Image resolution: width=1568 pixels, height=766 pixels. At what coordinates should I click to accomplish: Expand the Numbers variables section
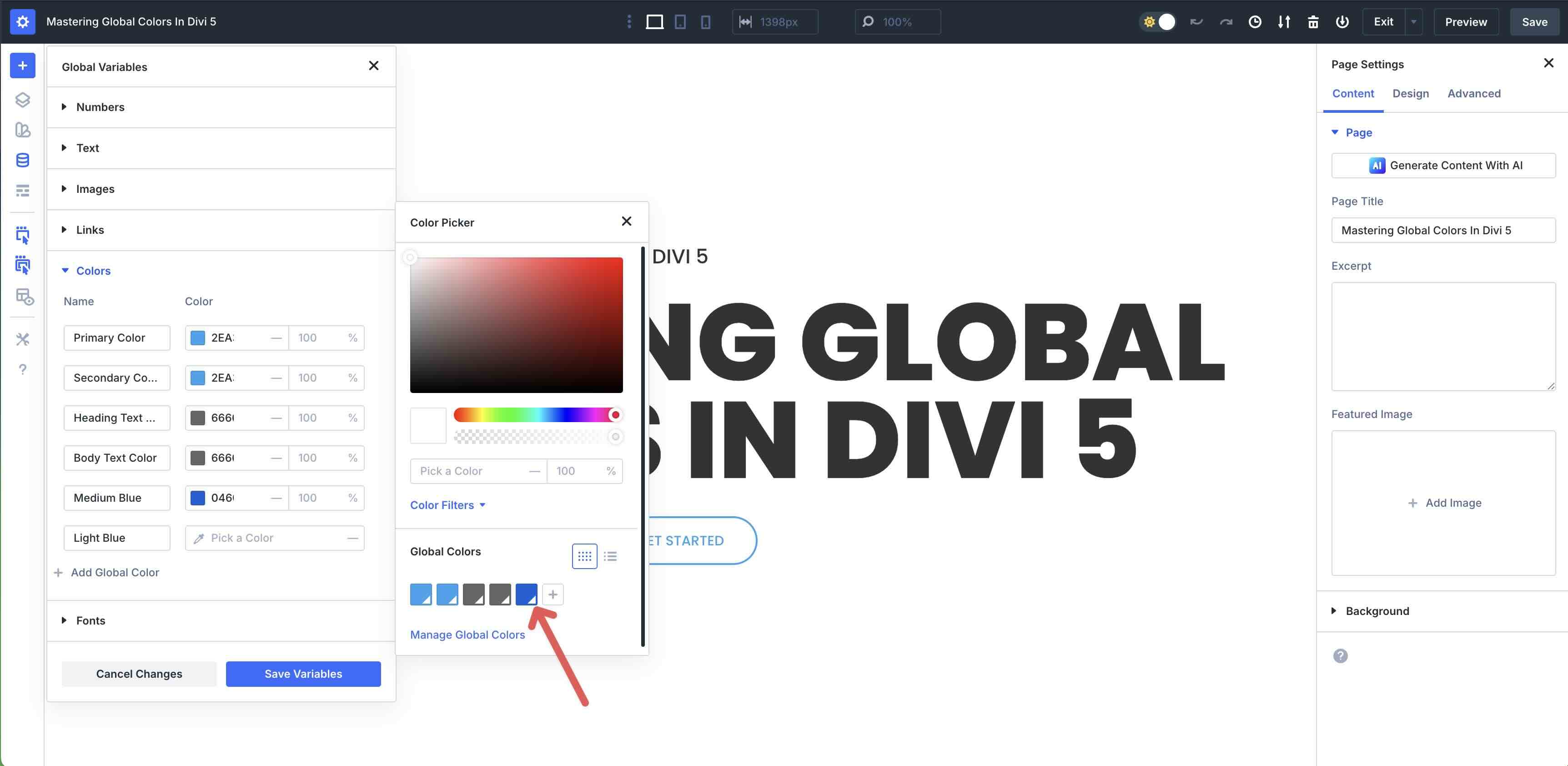click(x=101, y=106)
